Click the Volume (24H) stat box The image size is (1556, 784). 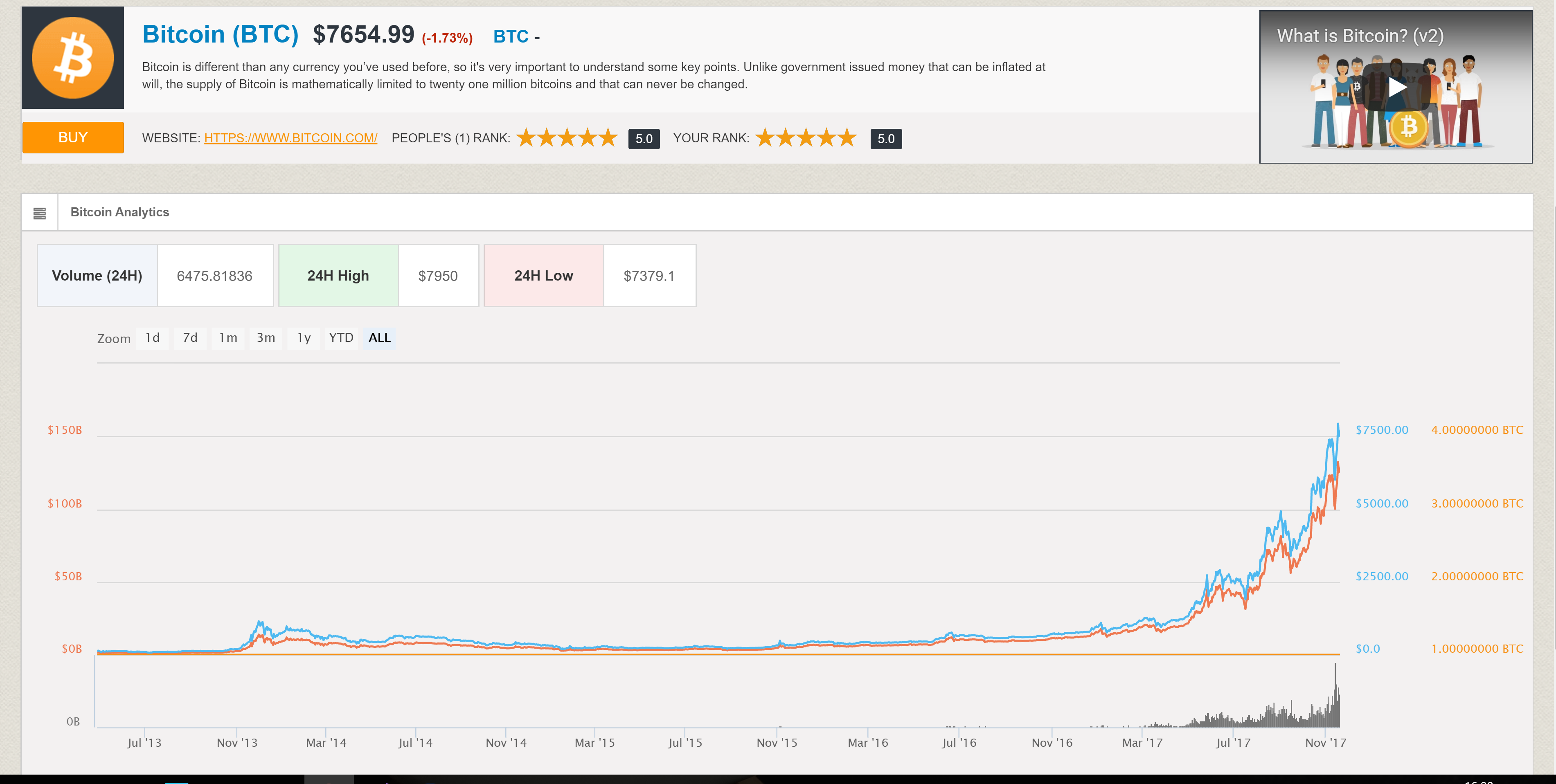(97, 275)
